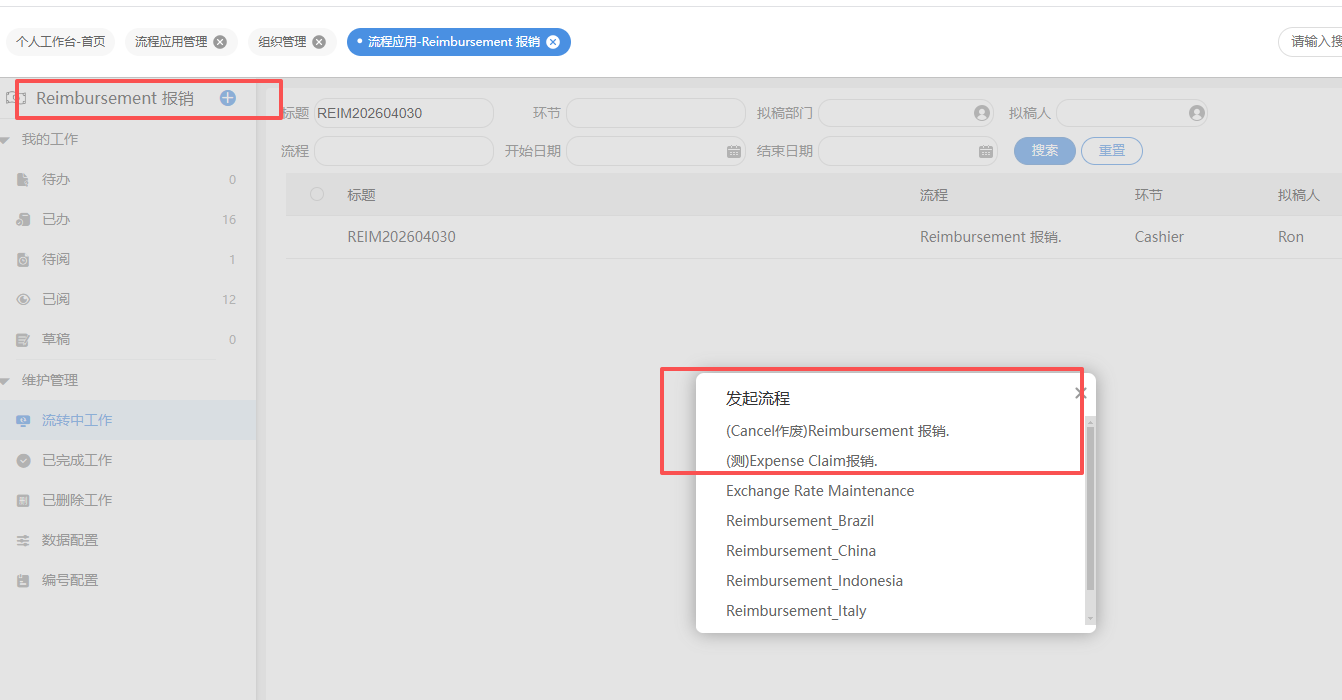
Task: Click the 流转中工作 icon
Action: tap(23, 421)
